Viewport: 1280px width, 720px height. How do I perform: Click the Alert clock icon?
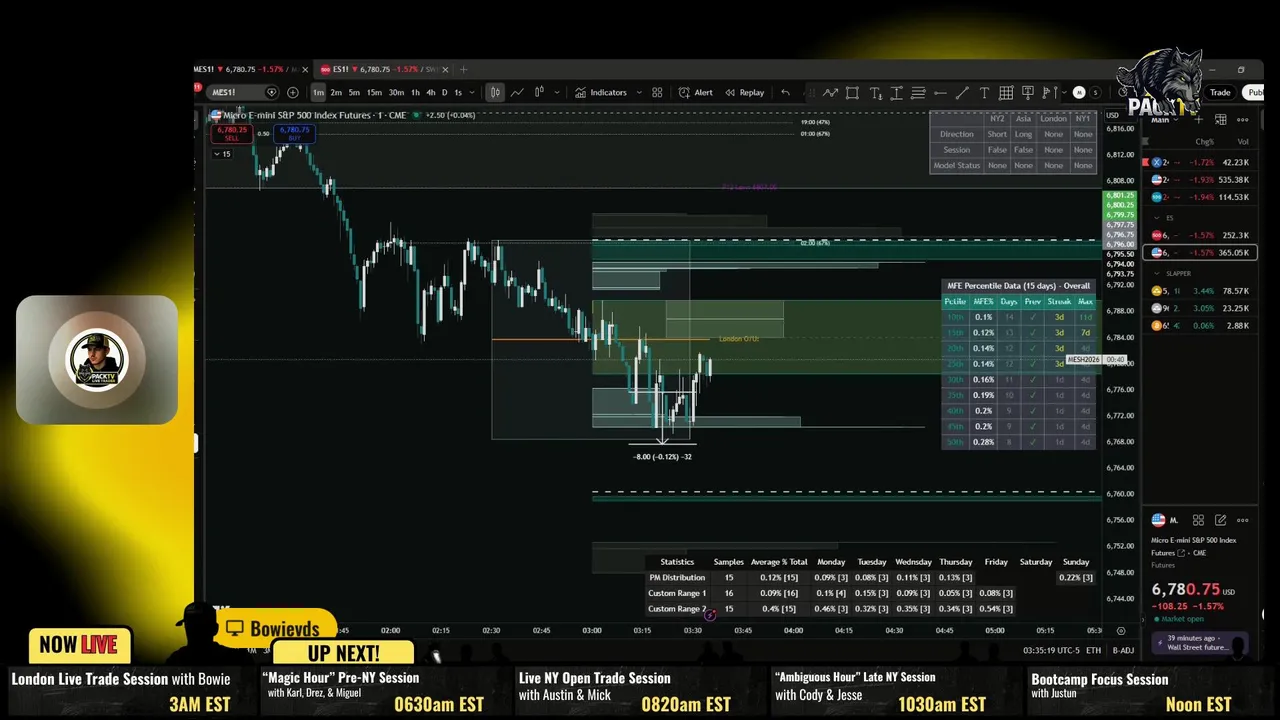click(684, 92)
